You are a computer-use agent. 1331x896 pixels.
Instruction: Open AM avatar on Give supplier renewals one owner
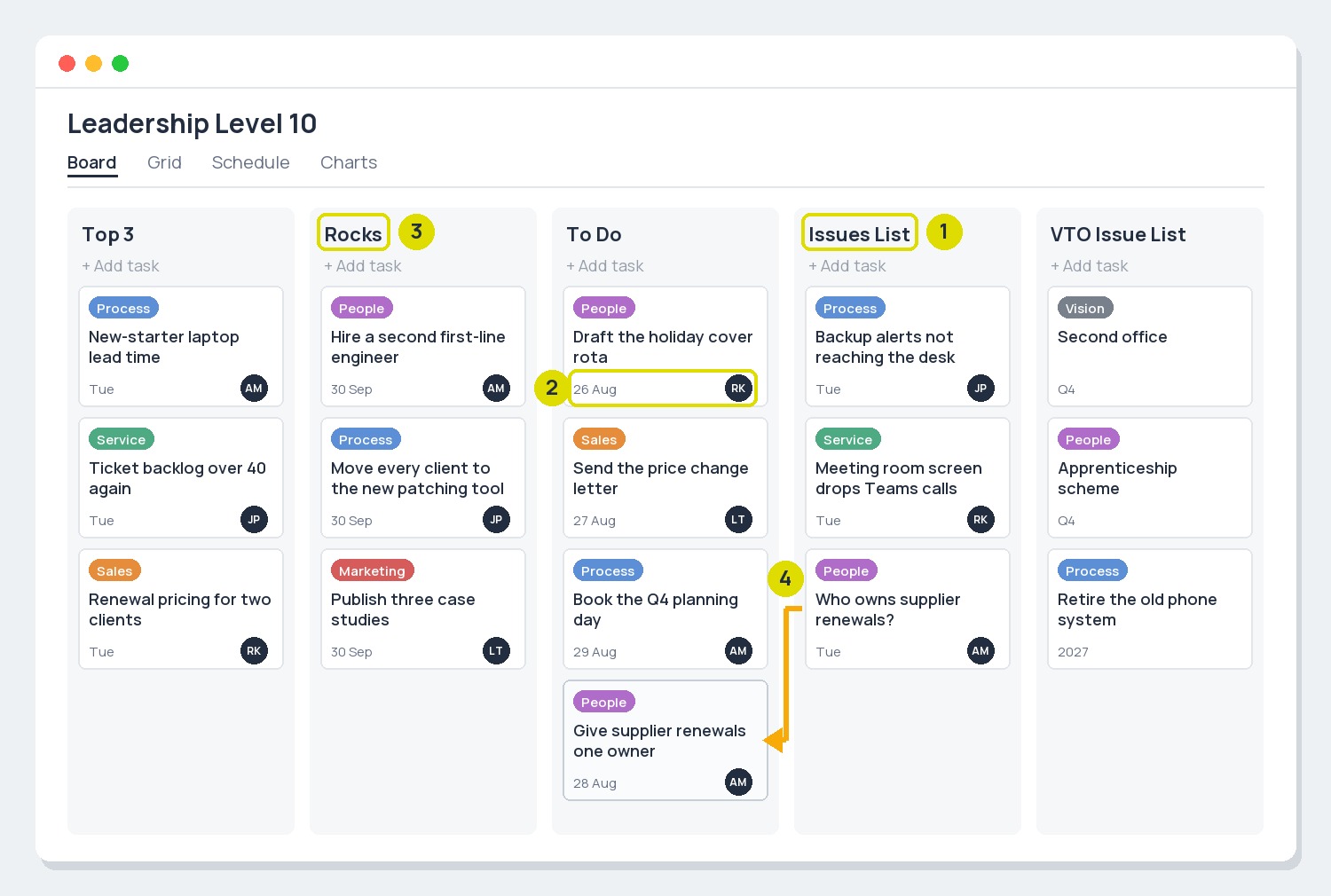738,782
